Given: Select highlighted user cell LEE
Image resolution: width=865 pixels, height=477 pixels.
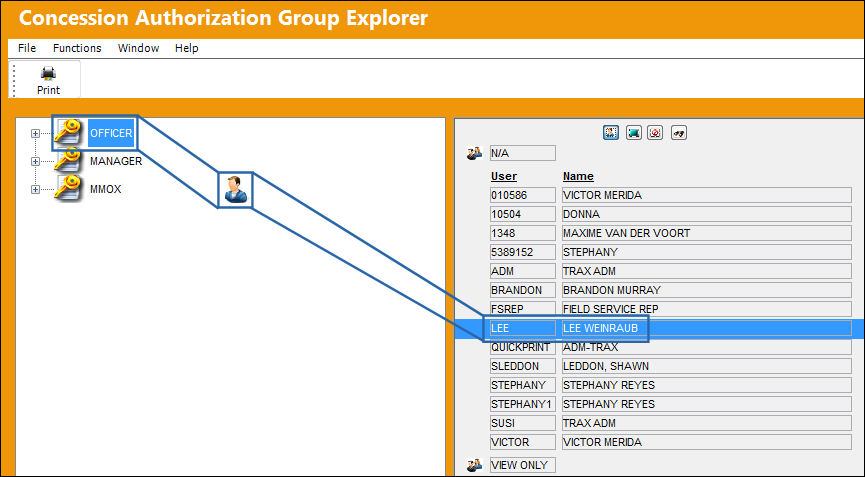Looking at the screenshot, I should (522, 328).
